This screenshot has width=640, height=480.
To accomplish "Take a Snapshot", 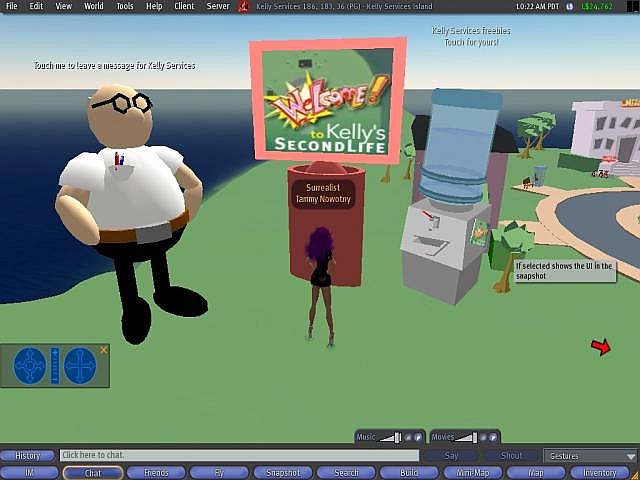I will (x=283, y=473).
